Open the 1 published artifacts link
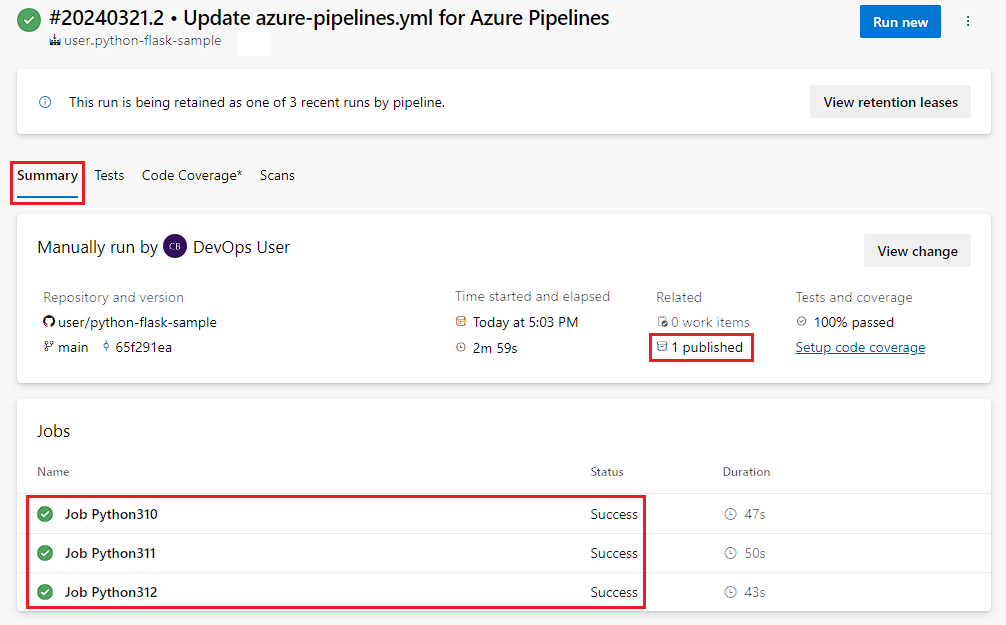Screen dimensions: 1006x625 point(707,347)
